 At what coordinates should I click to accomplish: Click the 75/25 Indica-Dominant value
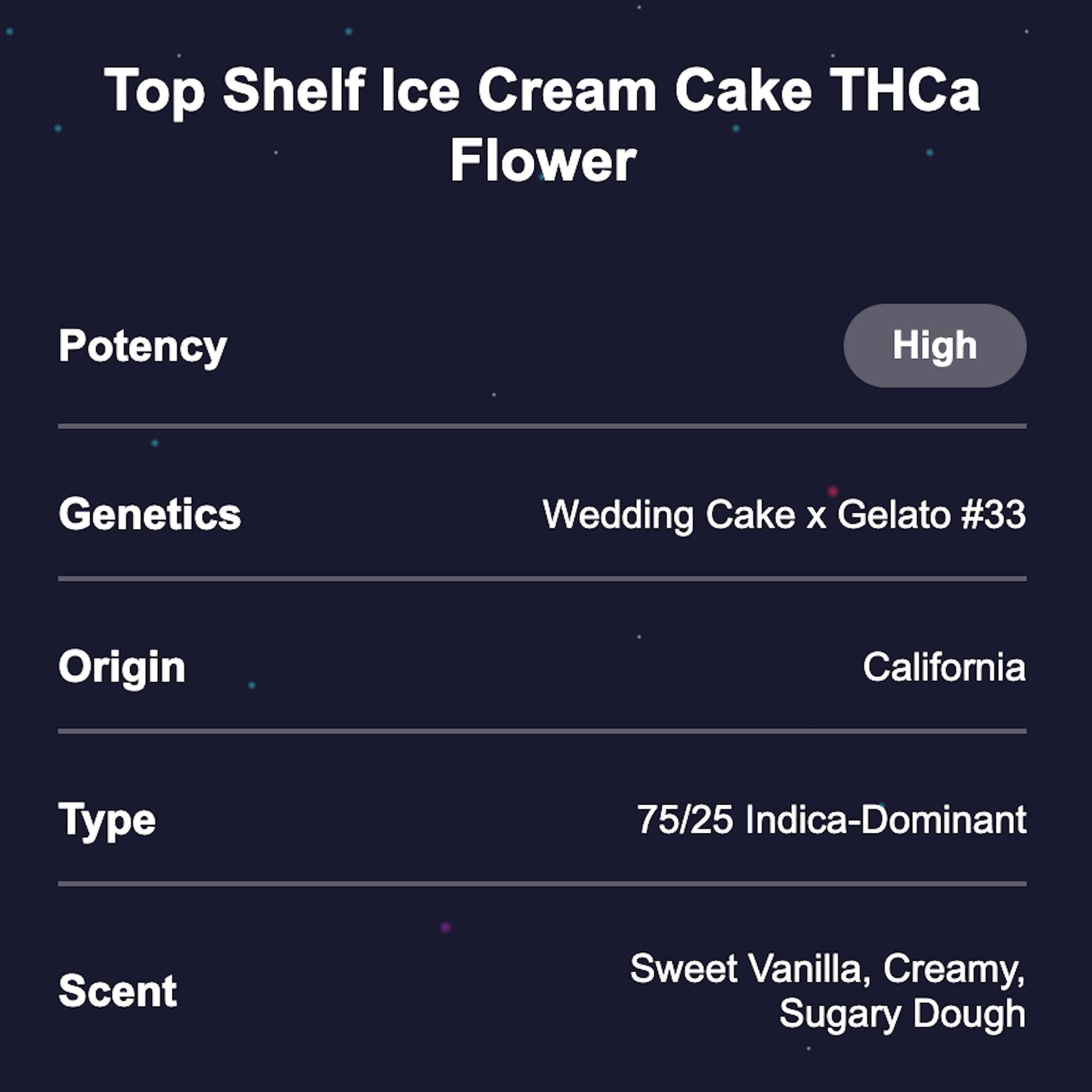(x=831, y=820)
